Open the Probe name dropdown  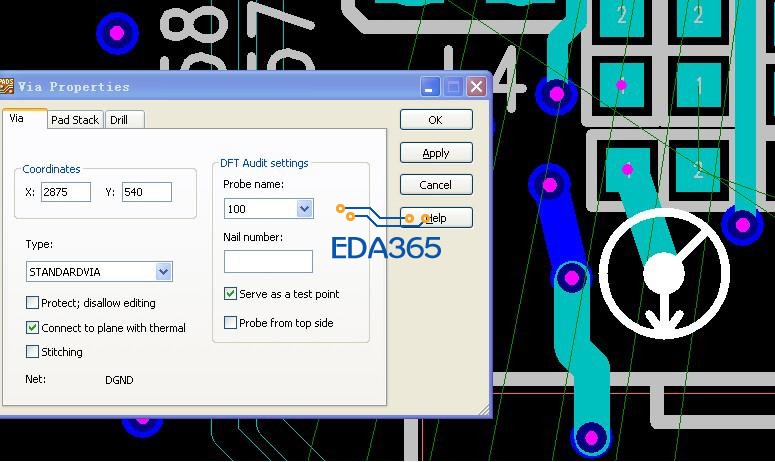[x=304, y=209]
